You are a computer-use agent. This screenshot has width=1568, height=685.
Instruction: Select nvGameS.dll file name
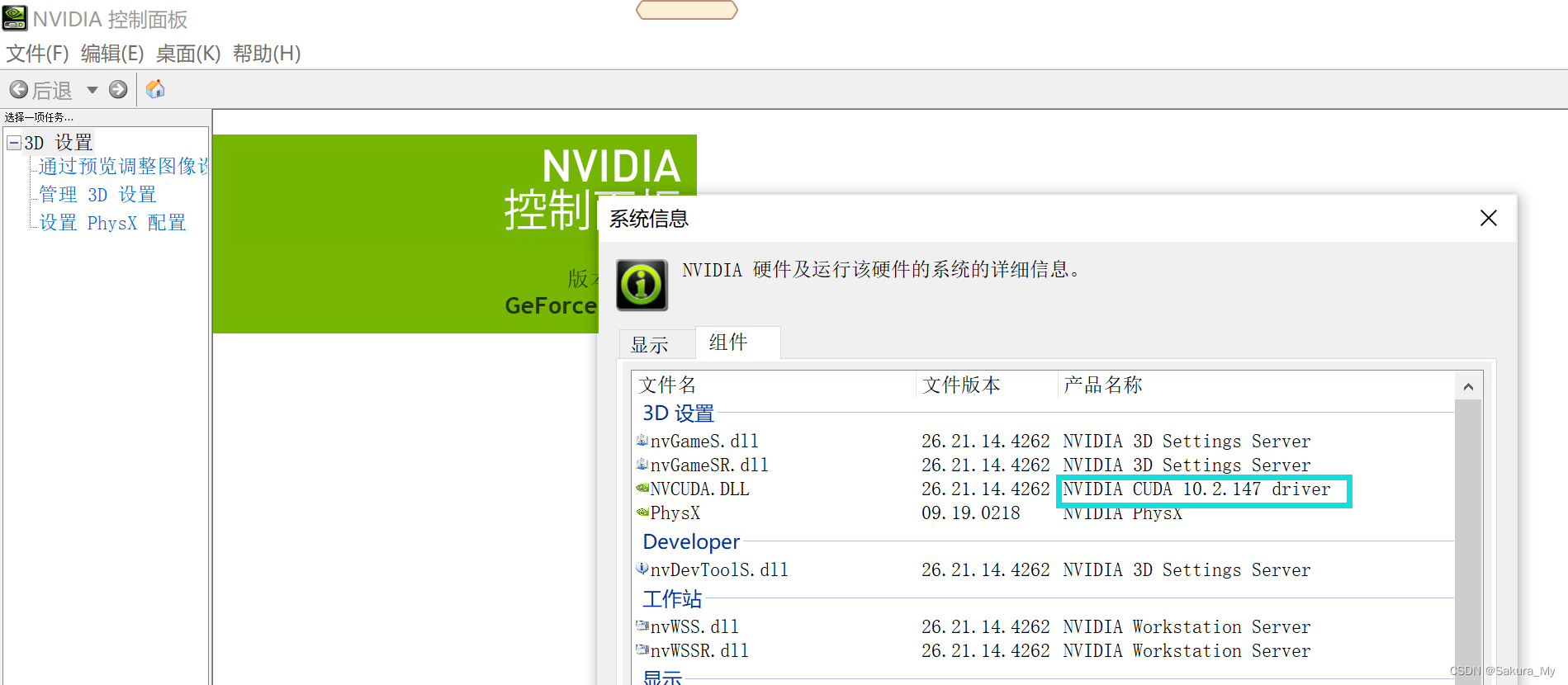tap(704, 441)
